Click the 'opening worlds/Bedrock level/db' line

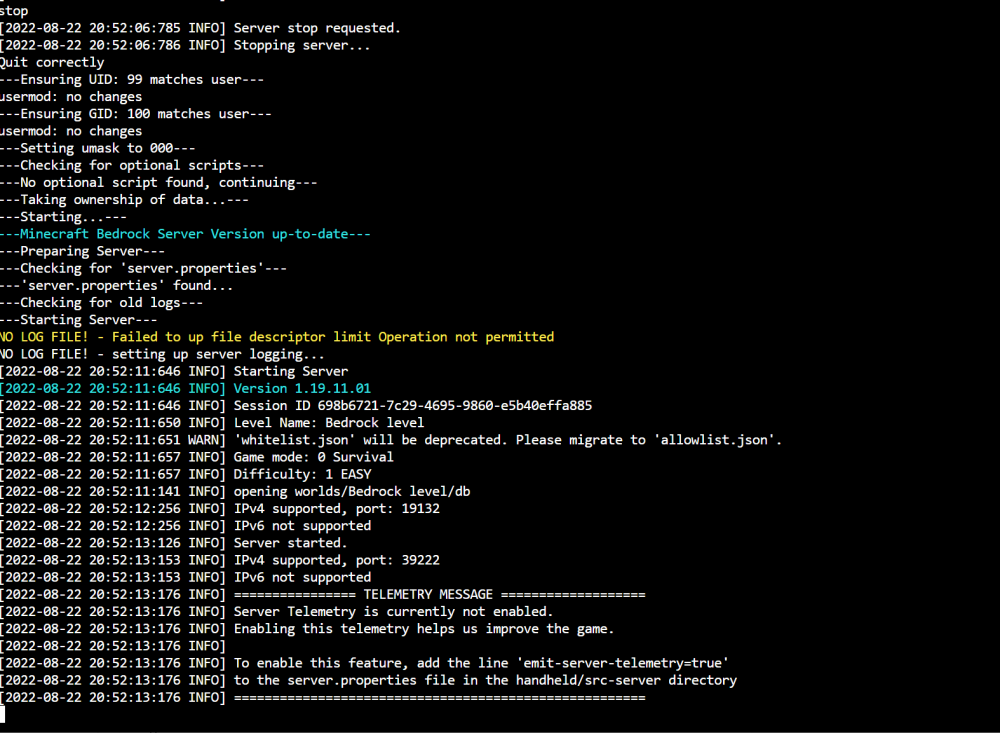(x=235, y=492)
